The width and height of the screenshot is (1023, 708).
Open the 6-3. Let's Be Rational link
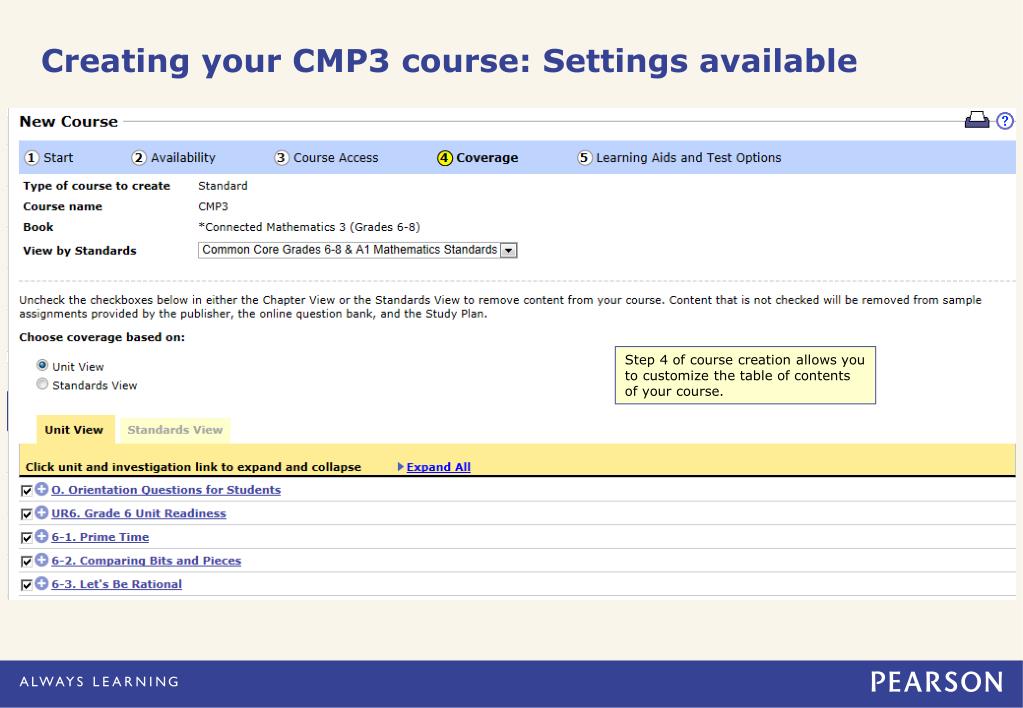(x=117, y=584)
